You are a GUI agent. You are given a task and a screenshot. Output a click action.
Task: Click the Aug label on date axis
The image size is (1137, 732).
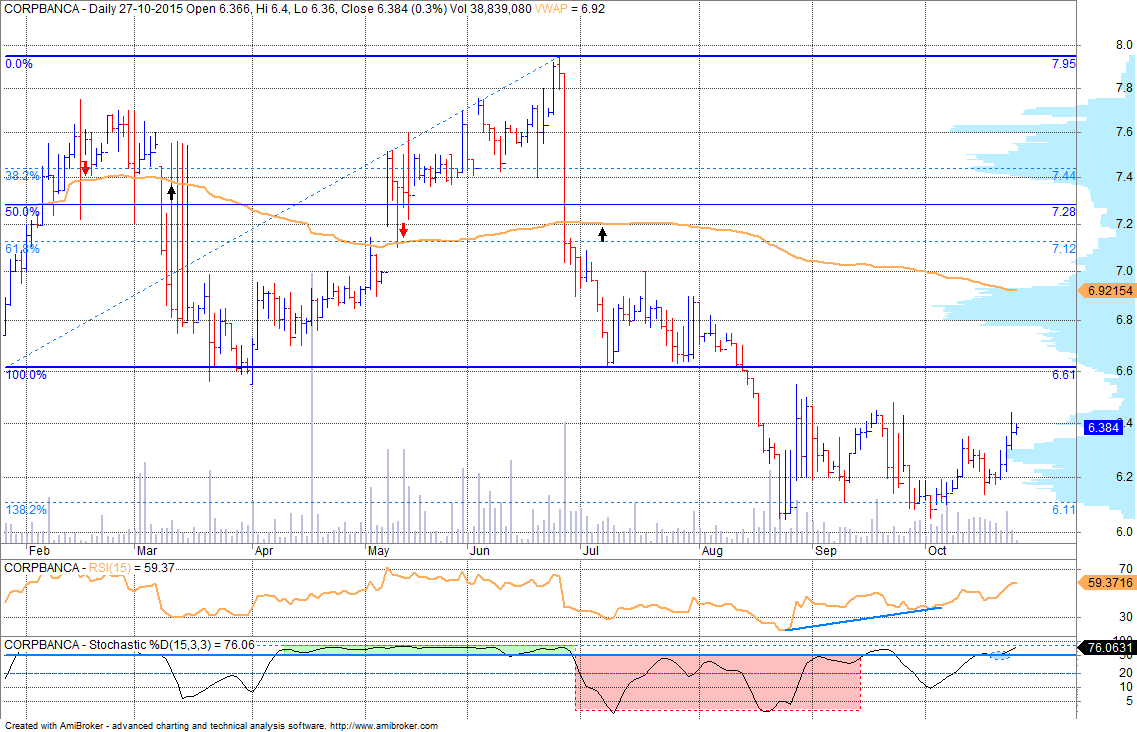click(x=712, y=551)
